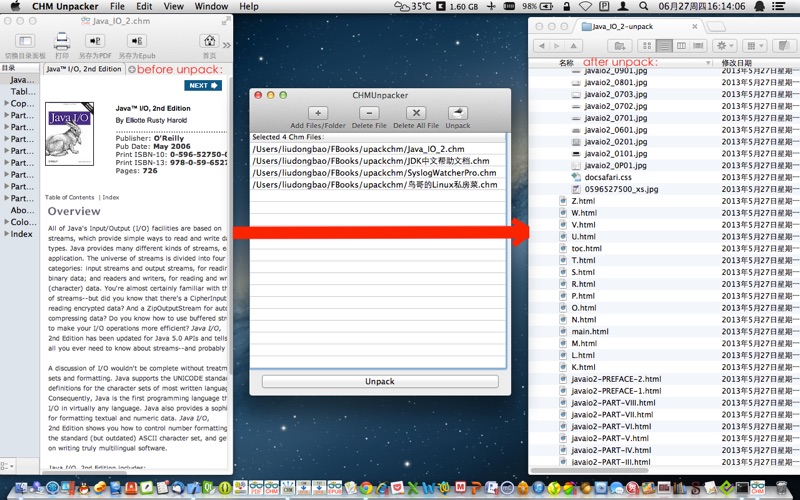This screenshot has width=800, height=500.
Task: Click Delete File in CHMUnpacker toolbar
Action: click(369, 113)
